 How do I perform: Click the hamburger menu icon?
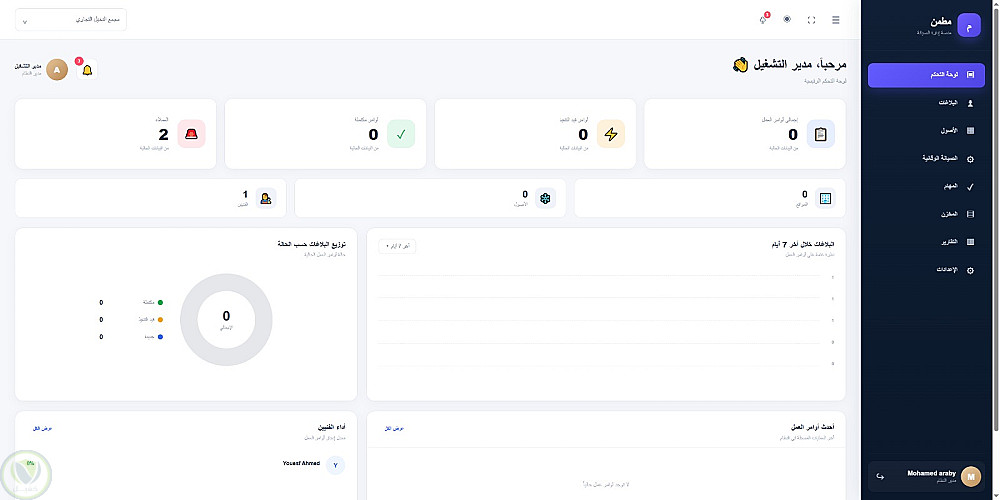point(835,20)
